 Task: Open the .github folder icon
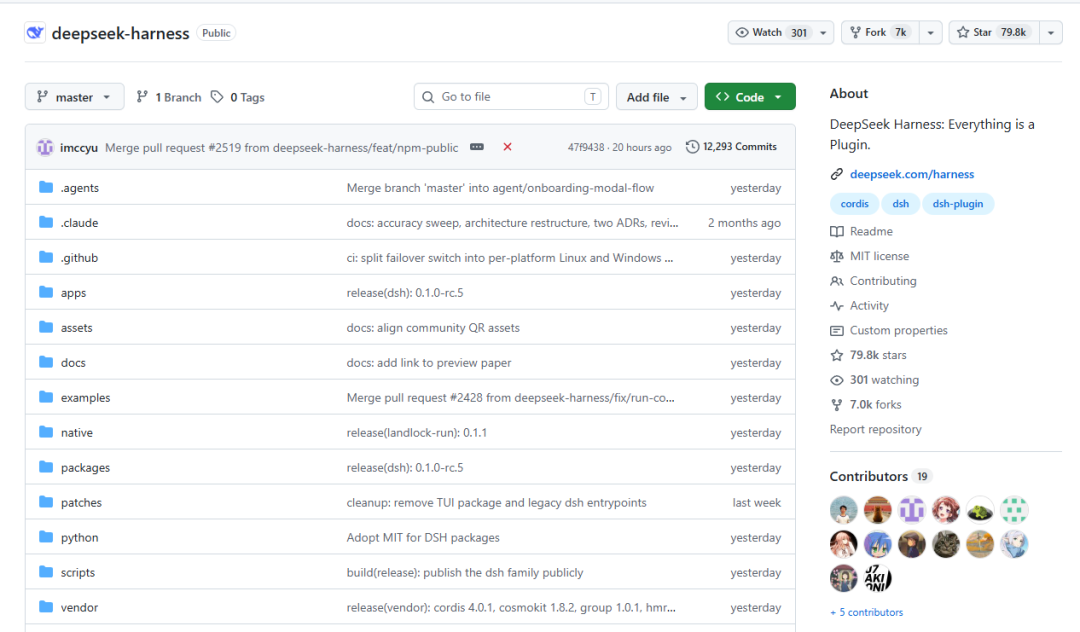(x=46, y=257)
